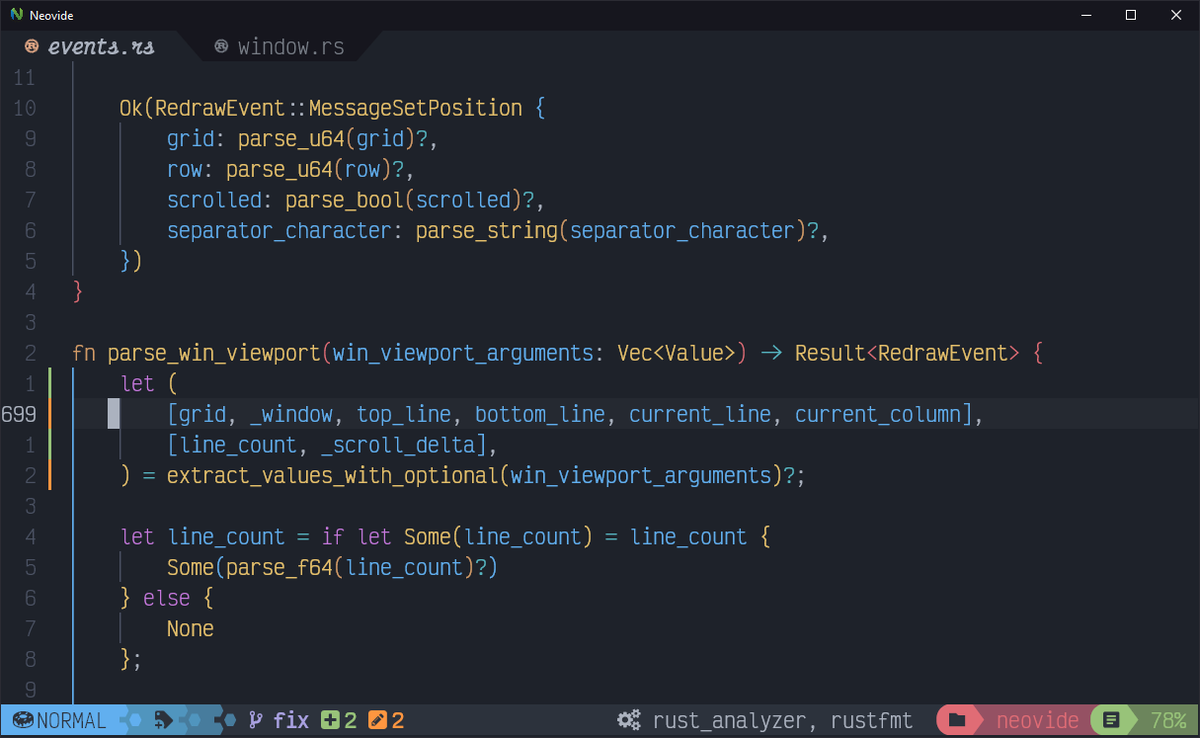Click line number 699 in the gutter
Viewport: 1200px width, 738px height.
(x=20, y=413)
